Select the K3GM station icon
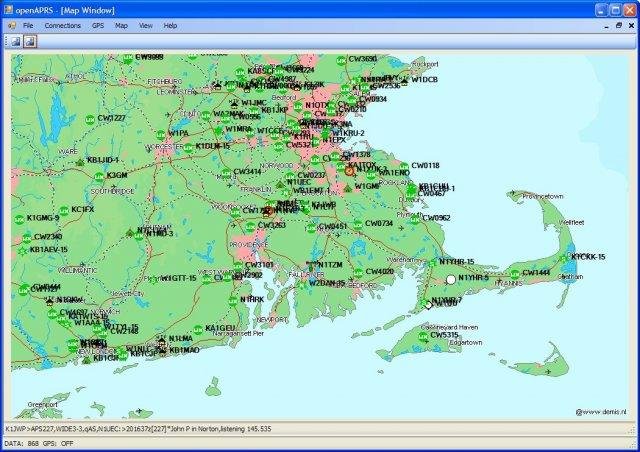 coord(99,177)
